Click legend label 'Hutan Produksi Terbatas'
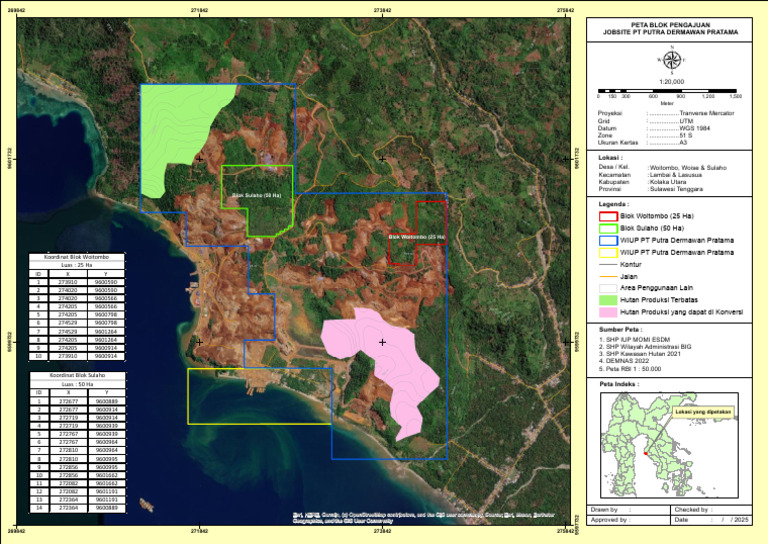768x544 pixels. coord(659,300)
